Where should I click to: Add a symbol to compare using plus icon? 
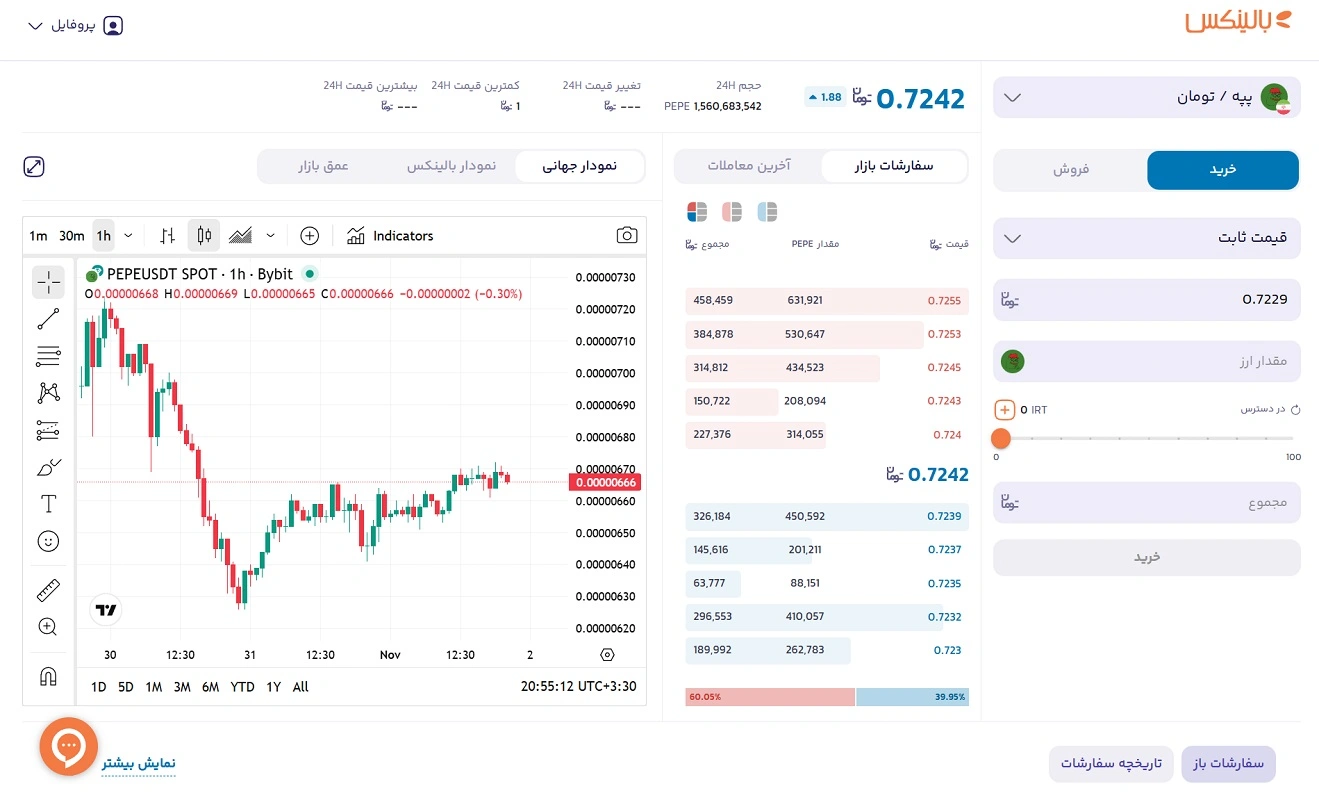click(310, 236)
